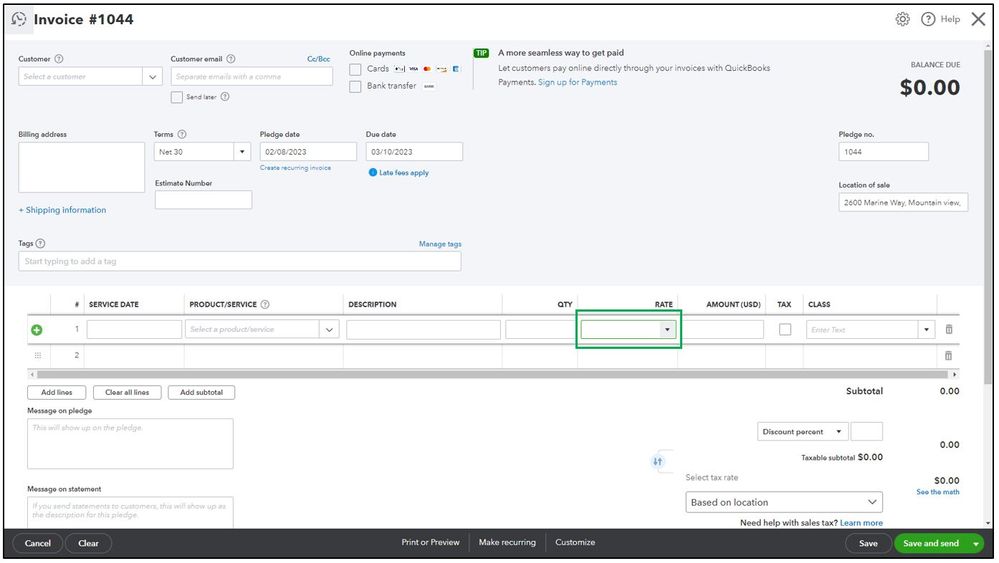Open the Help question mark icon
Viewport: 999px width, 563px height.
pos(928,19)
